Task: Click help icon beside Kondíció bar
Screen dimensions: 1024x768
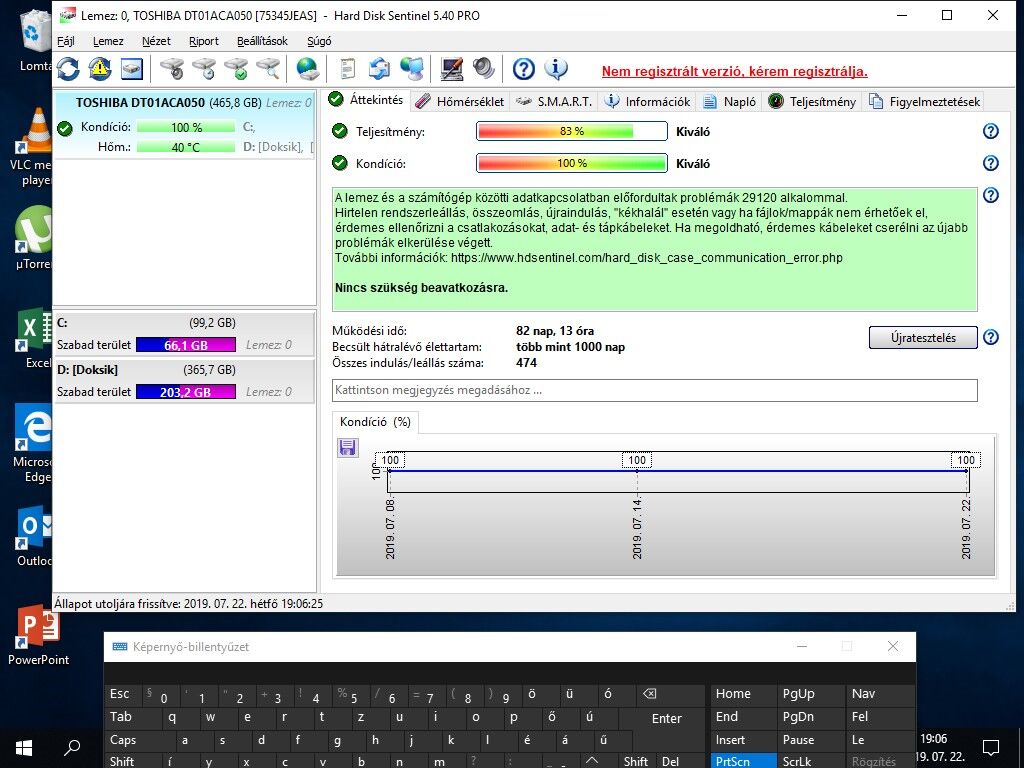Action: tap(991, 163)
